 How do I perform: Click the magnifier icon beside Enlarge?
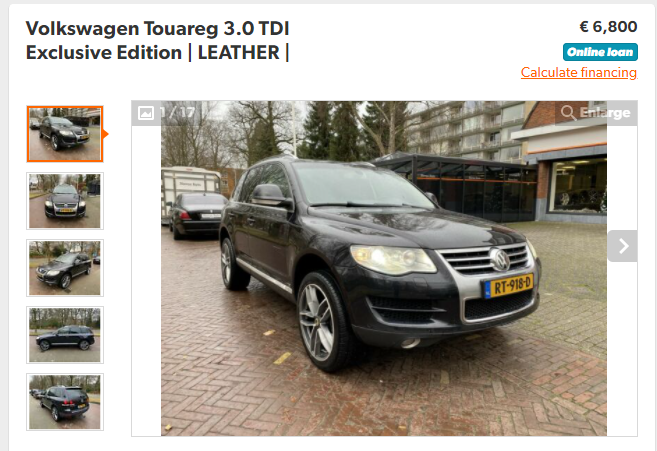[568, 113]
